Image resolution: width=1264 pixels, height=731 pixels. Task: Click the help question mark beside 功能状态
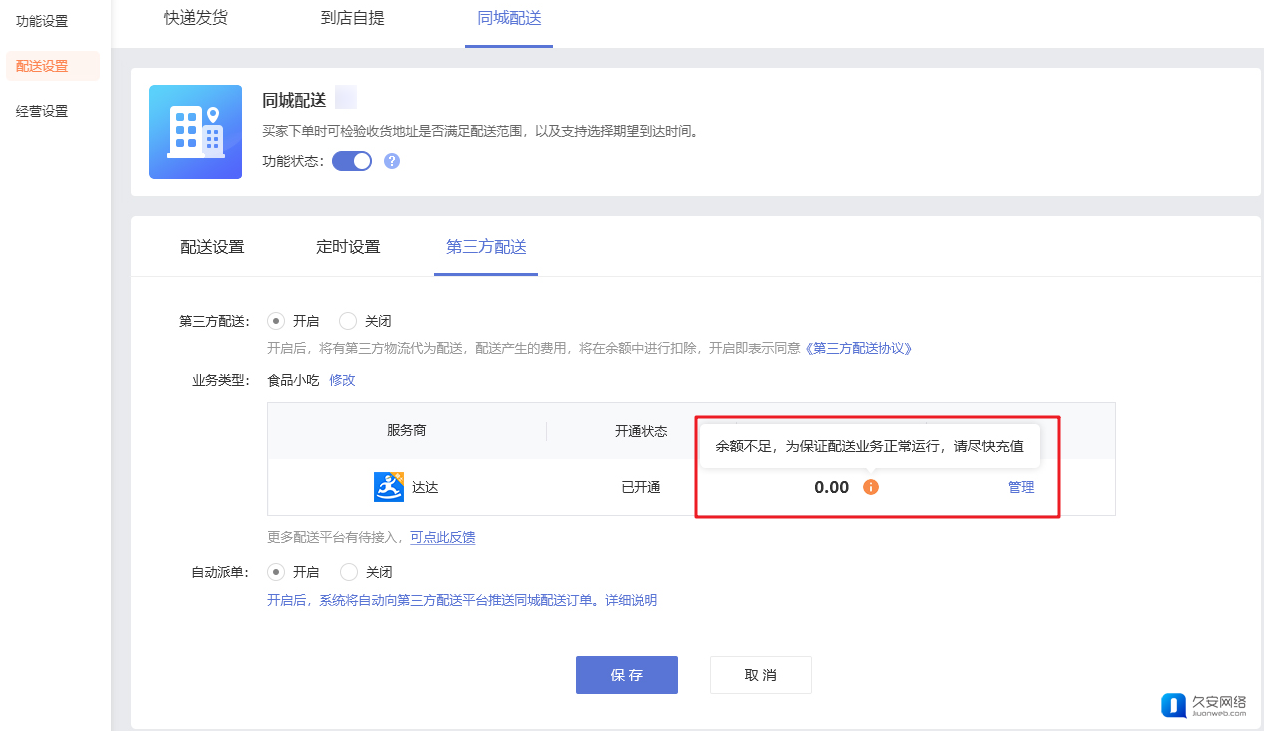392,161
